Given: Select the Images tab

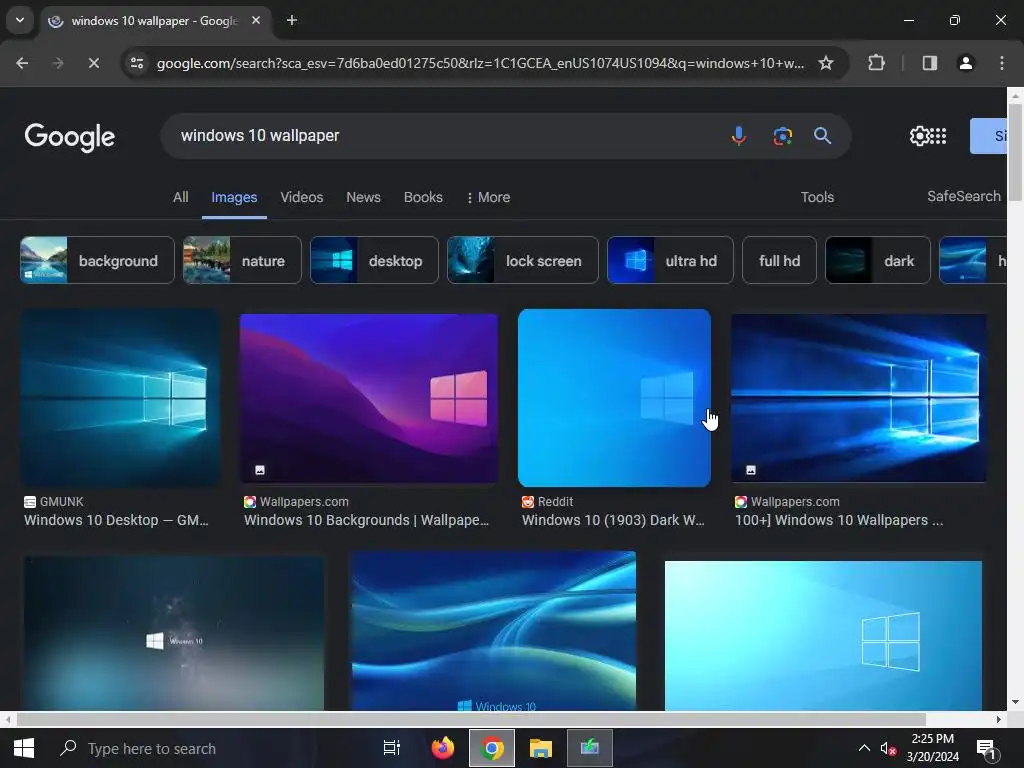Looking at the screenshot, I should [x=234, y=197].
